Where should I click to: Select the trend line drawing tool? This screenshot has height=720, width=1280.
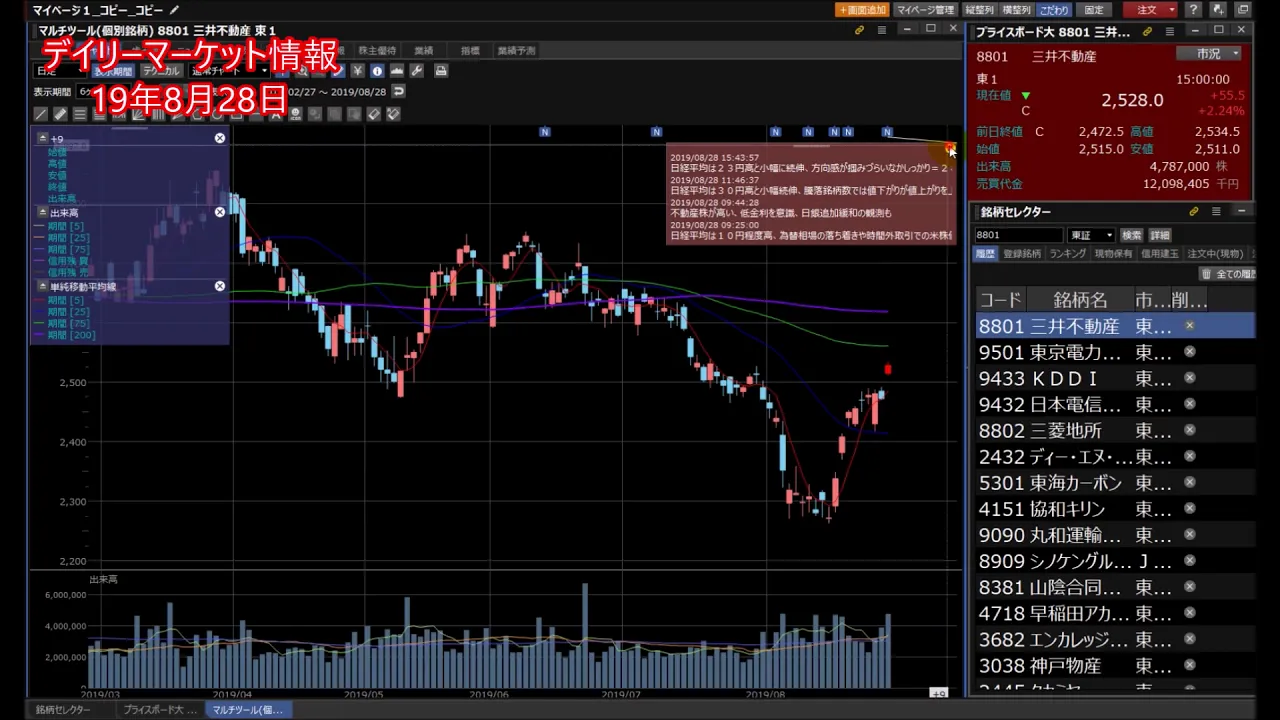[x=40, y=114]
